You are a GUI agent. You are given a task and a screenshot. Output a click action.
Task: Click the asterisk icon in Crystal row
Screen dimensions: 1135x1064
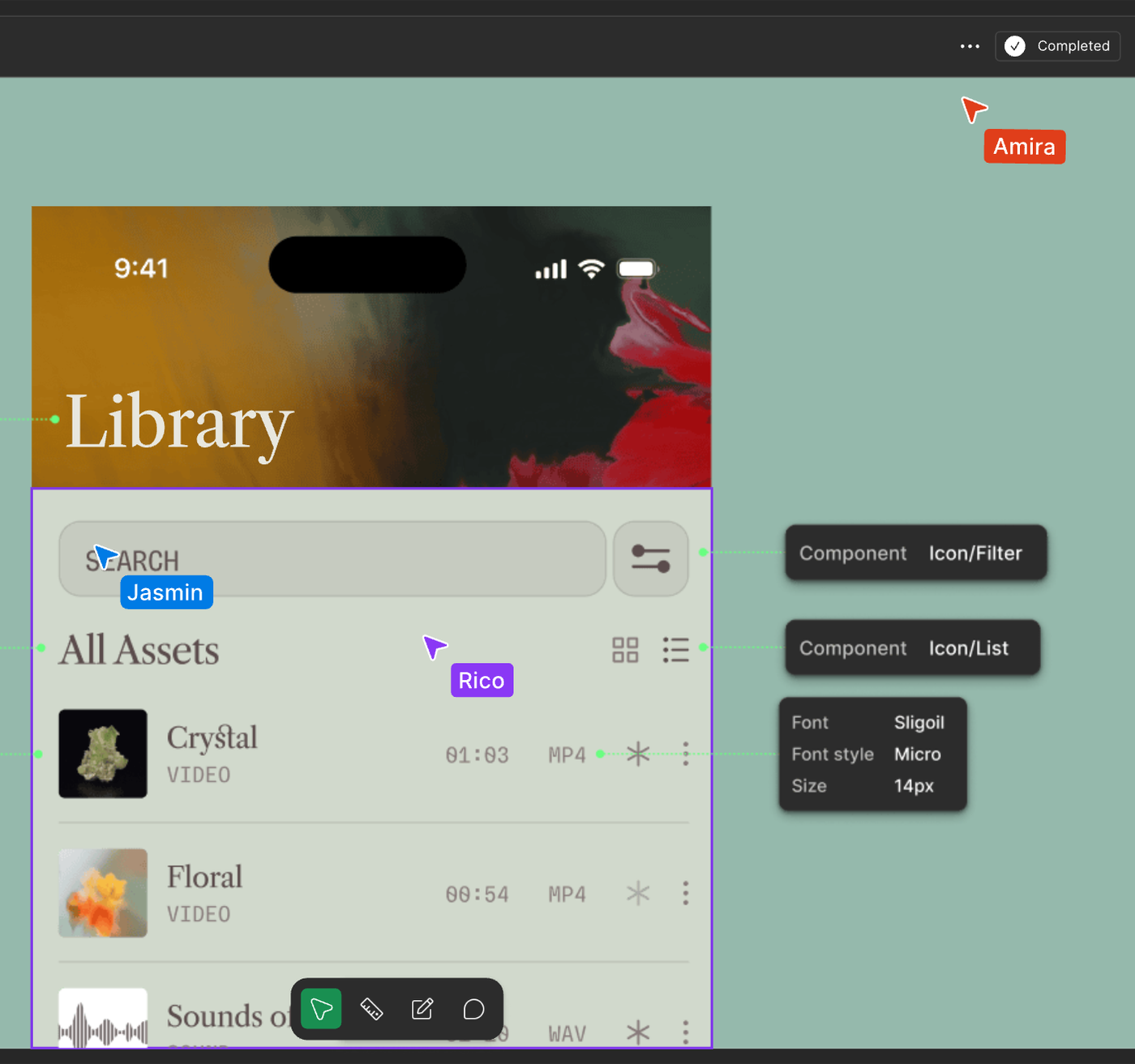638,754
